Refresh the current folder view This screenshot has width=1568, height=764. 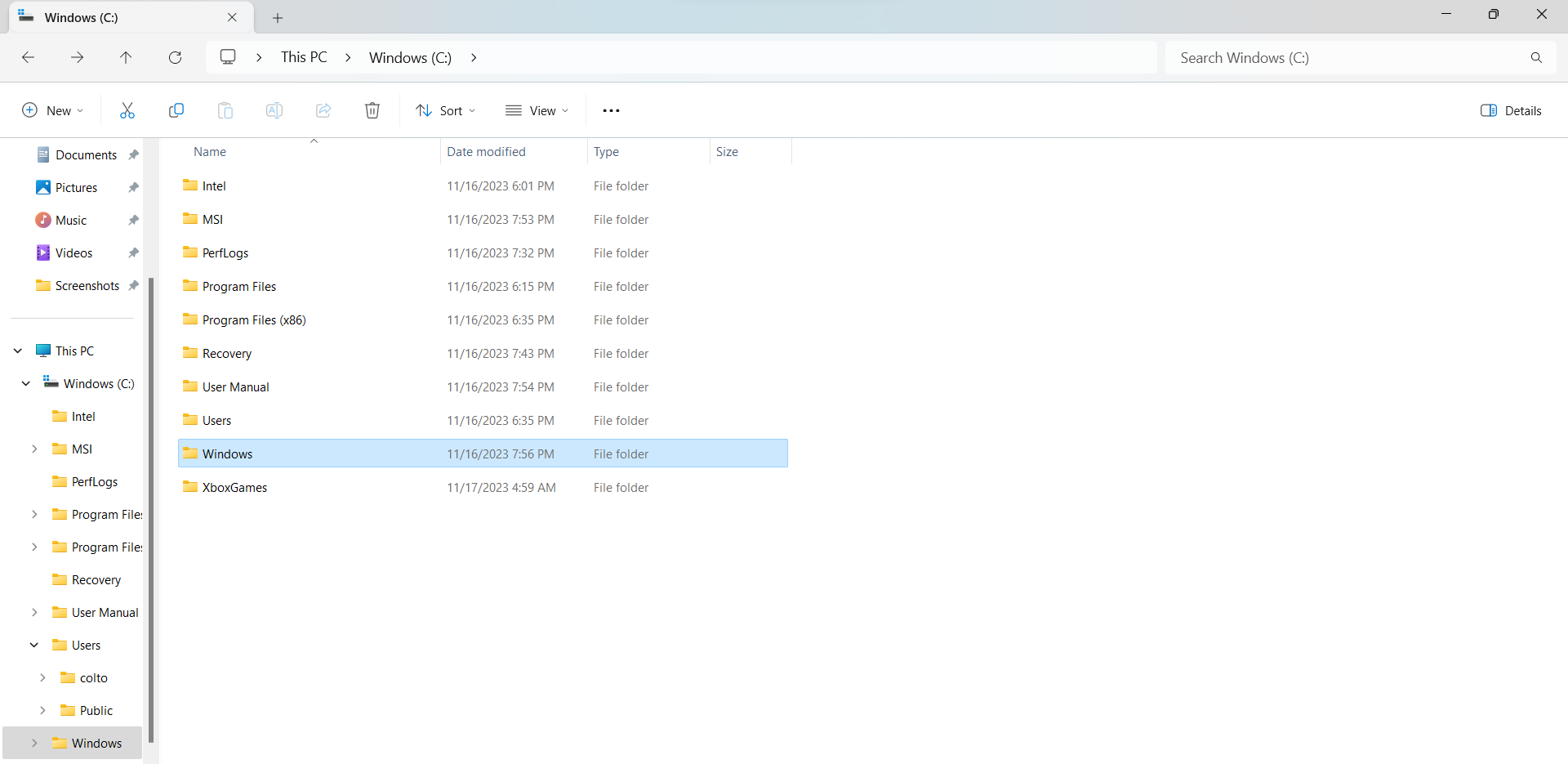(175, 57)
